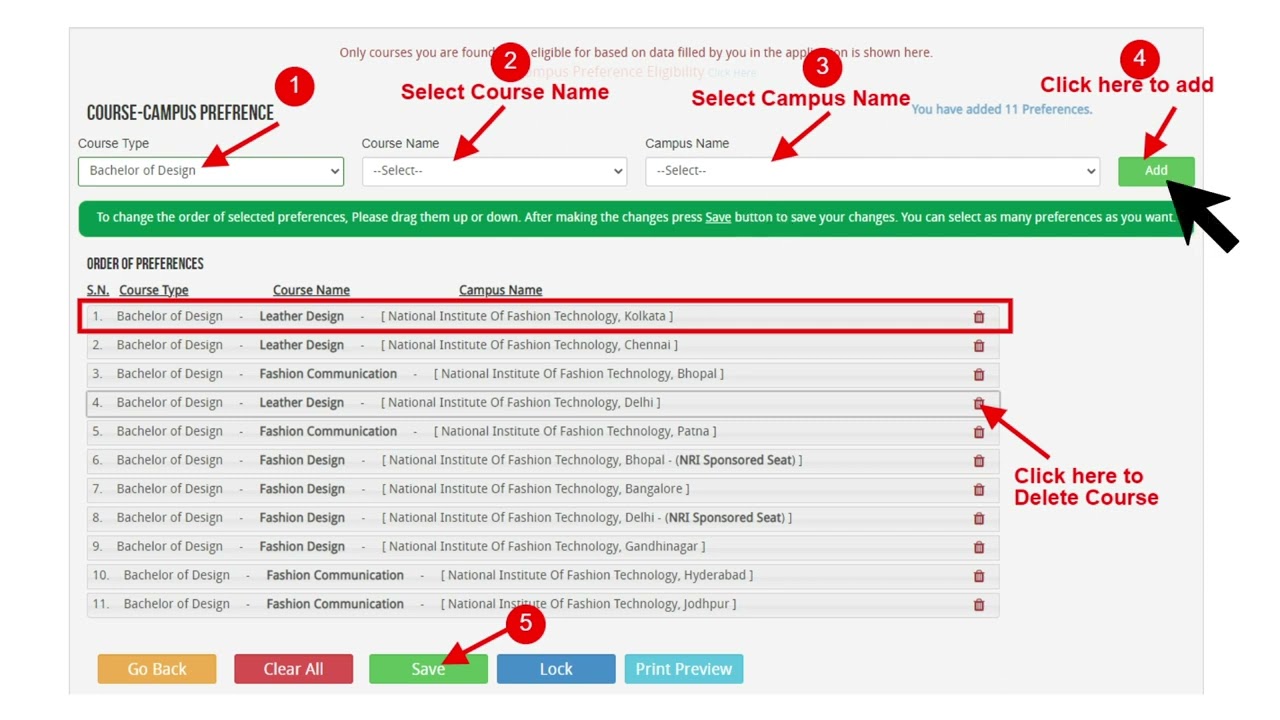Click the Order of Preferences heading
The height and width of the screenshot is (720, 1280).
click(145, 264)
